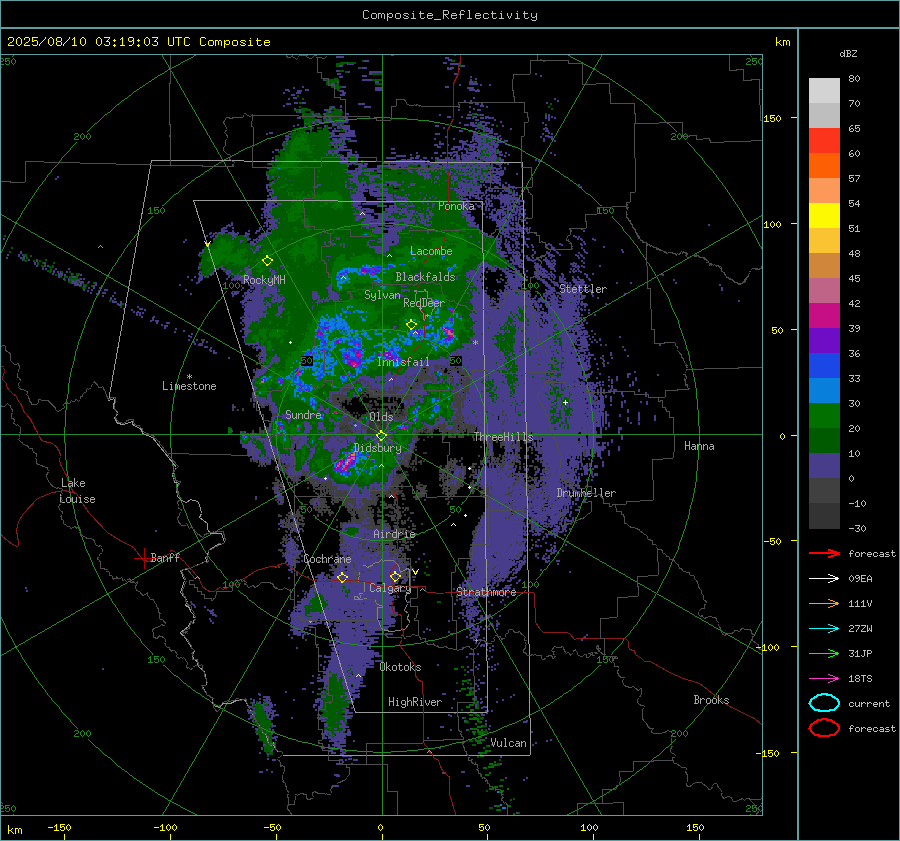Click the yellow diamond marker above Calgary
The image size is (900, 841).
point(395,576)
